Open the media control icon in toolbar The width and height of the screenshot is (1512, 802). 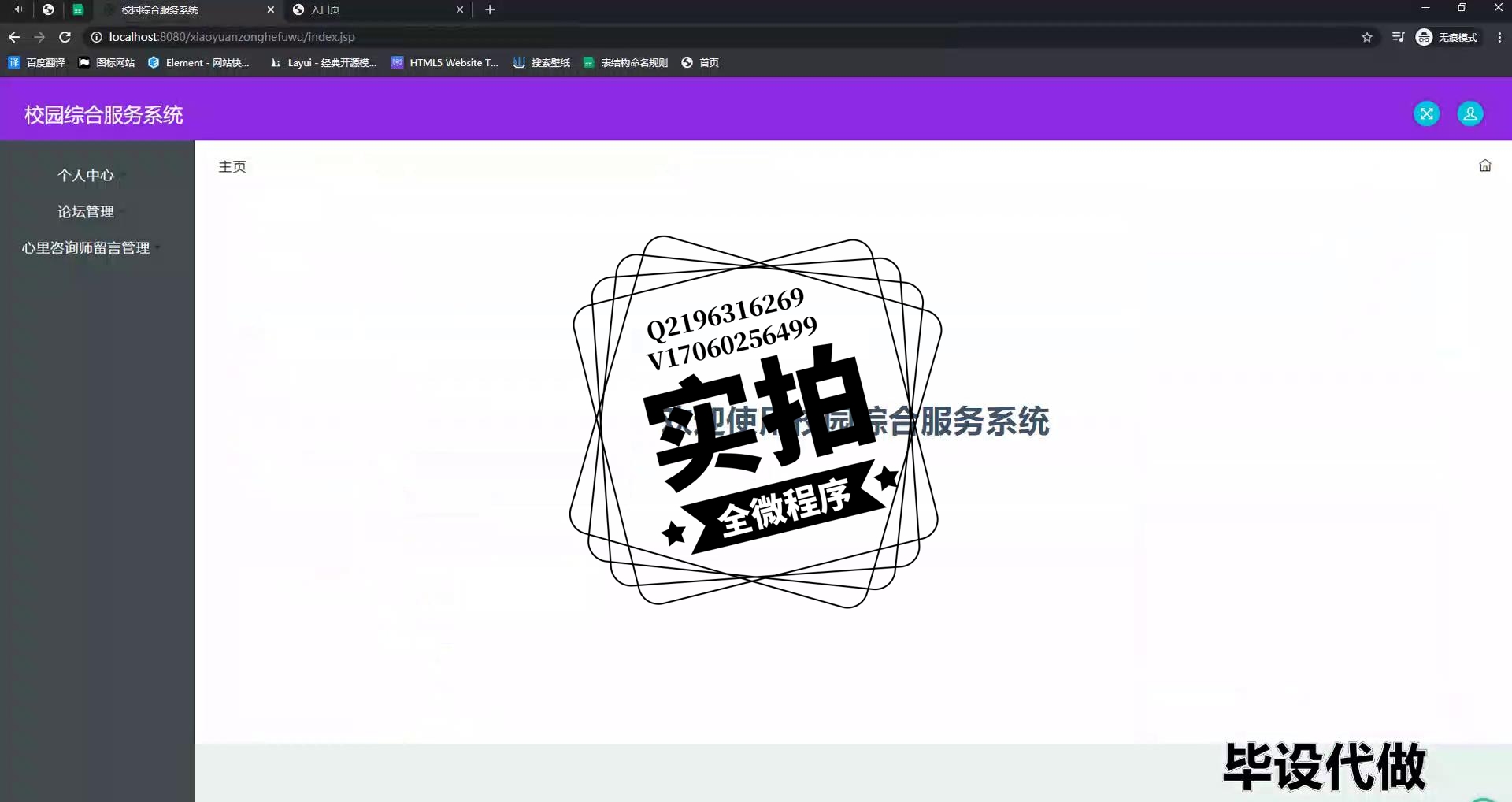tap(1399, 37)
